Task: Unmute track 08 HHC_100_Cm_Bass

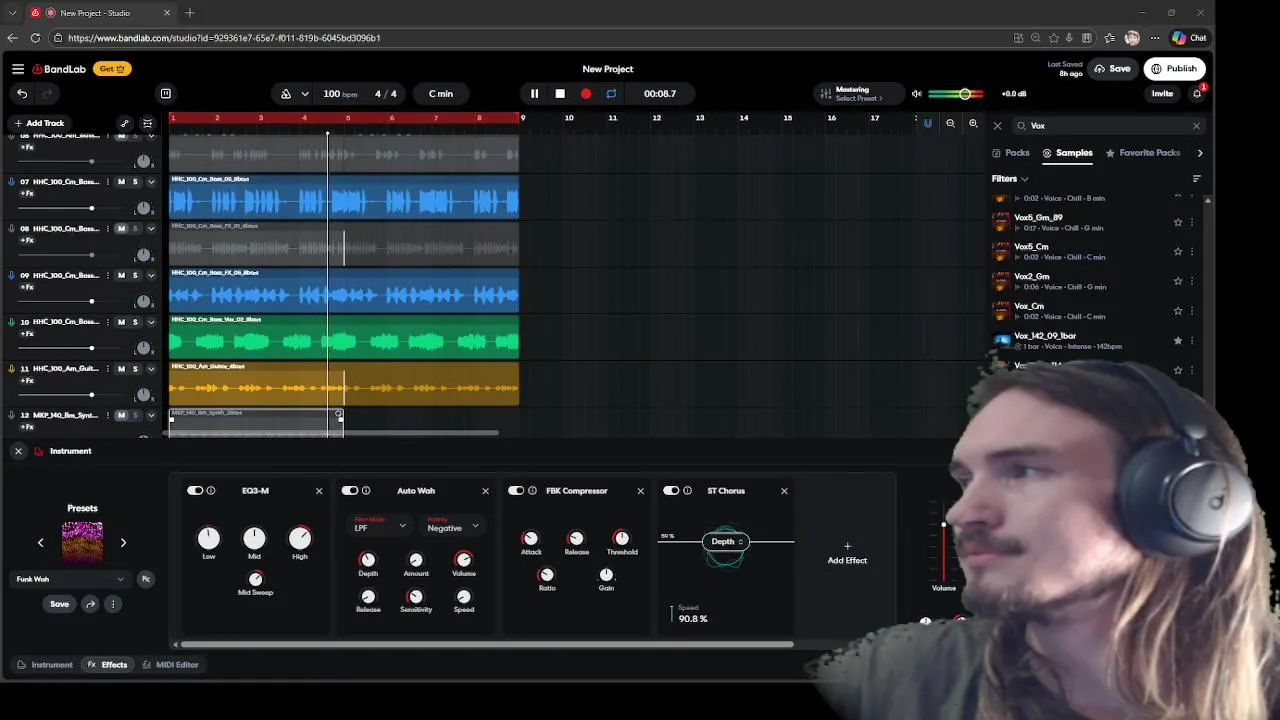Action: pos(121,229)
